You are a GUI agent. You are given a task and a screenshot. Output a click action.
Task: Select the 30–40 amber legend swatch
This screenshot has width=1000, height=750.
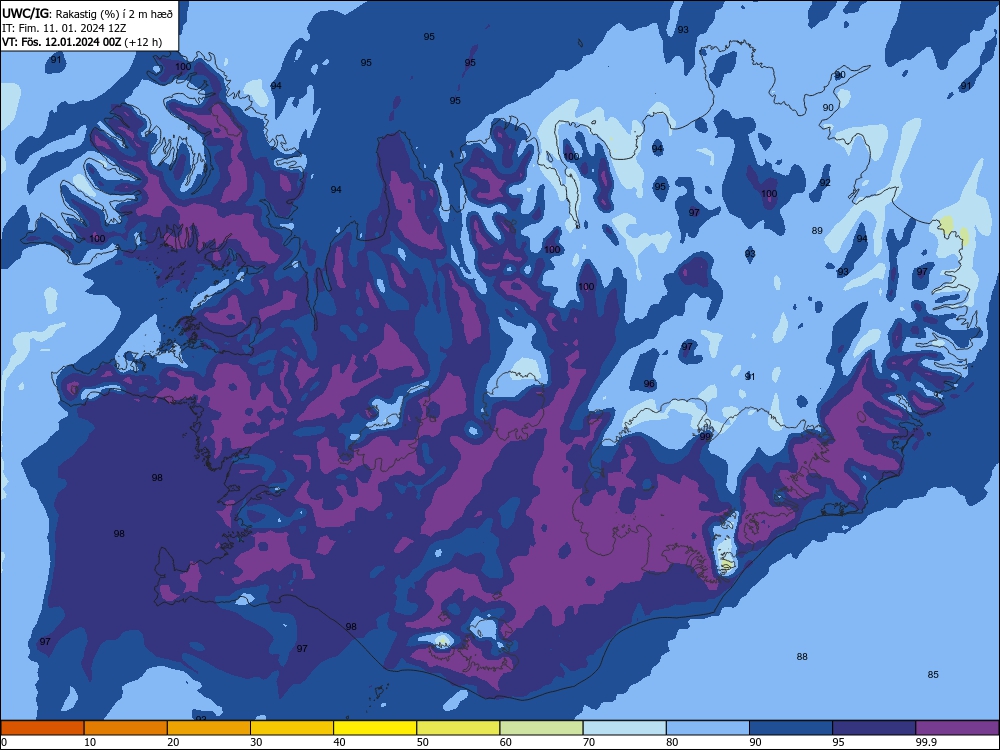[x=292, y=728]
